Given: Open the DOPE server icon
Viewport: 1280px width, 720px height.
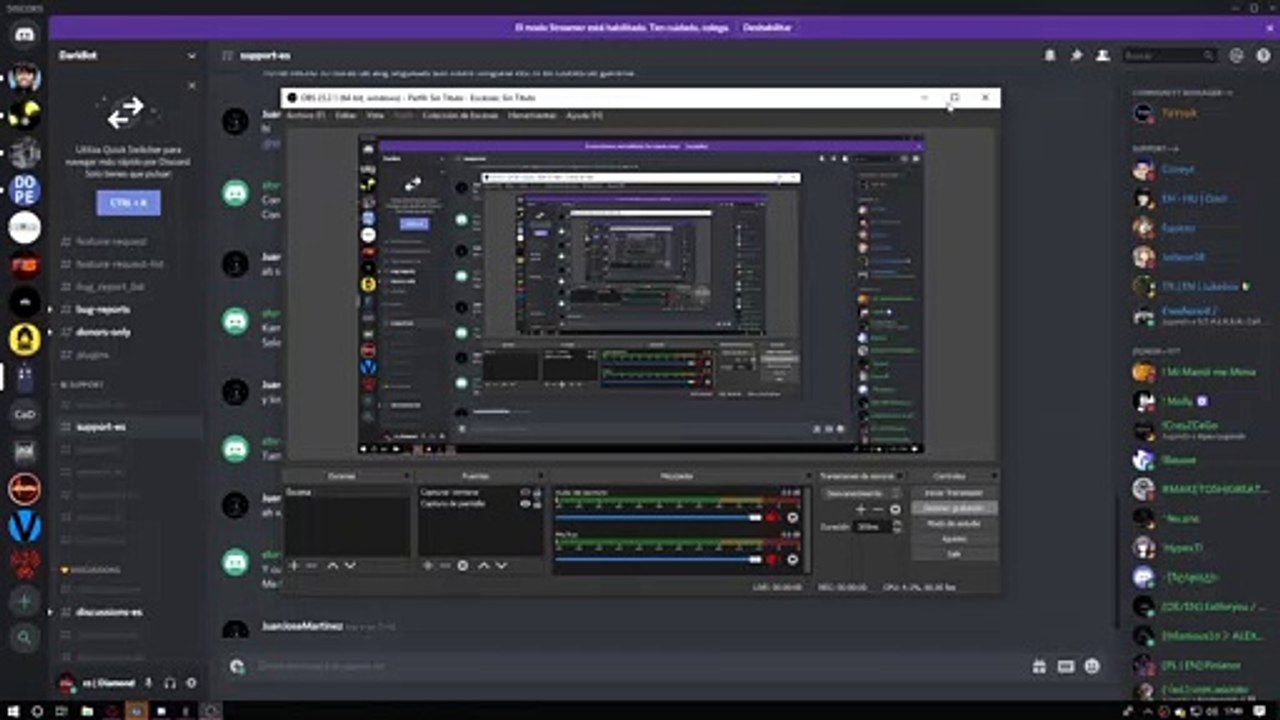Looking at the screenshot, I should click(25, 190).
